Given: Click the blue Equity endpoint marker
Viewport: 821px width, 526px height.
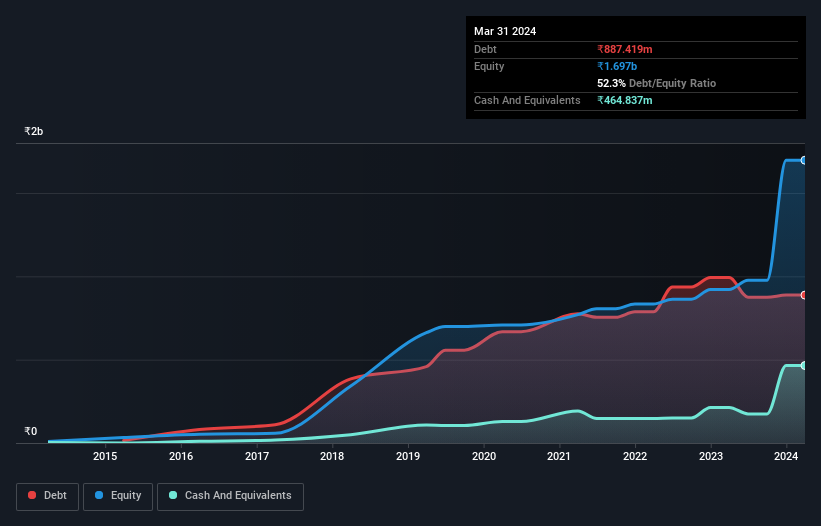Looking at the screenshot, I should (x=804, y=160).
